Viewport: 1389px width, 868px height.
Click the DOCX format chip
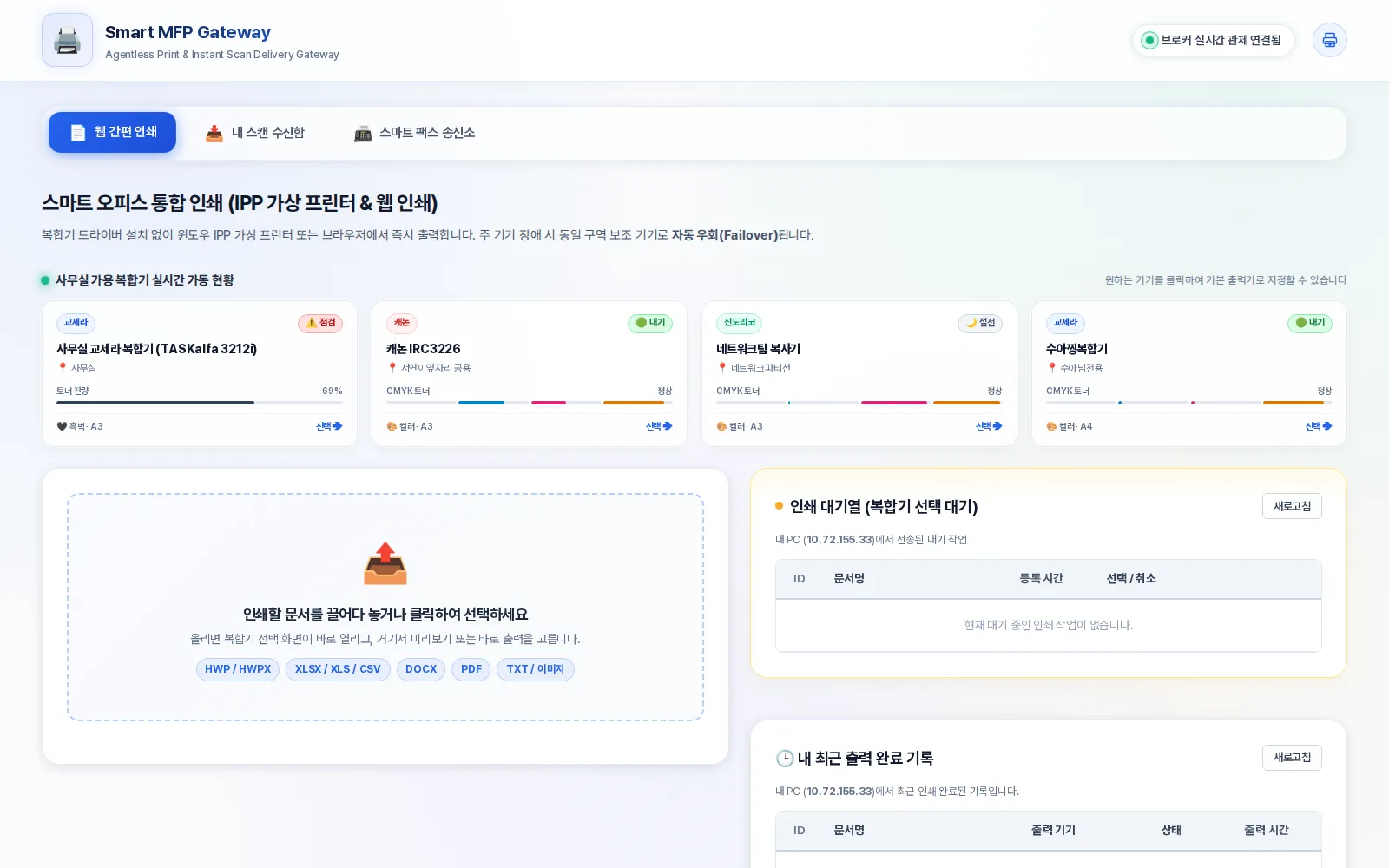point(421,669)
